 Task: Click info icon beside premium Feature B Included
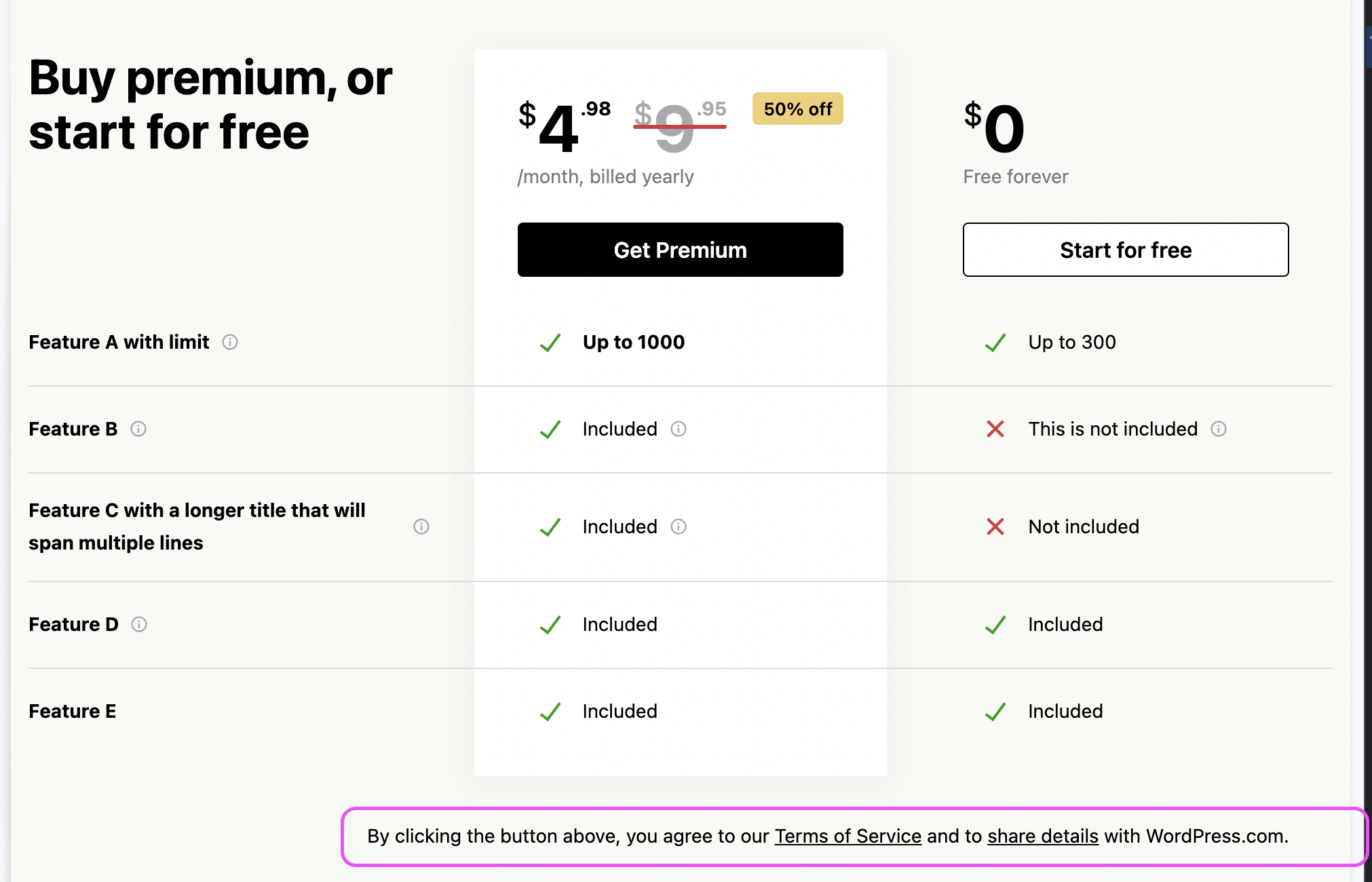679,429
